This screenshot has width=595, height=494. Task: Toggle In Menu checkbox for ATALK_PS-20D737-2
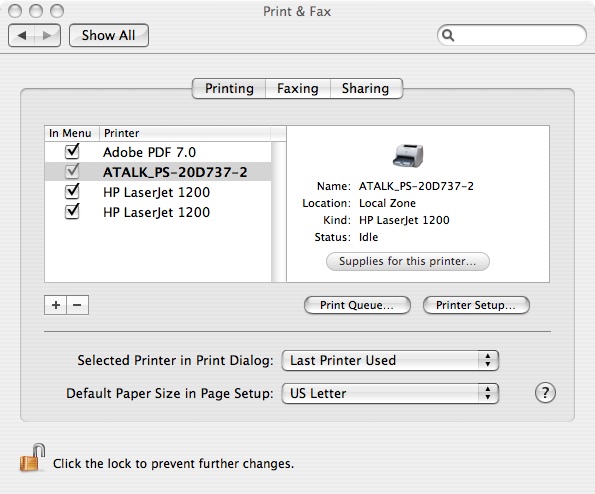point(72,171)
